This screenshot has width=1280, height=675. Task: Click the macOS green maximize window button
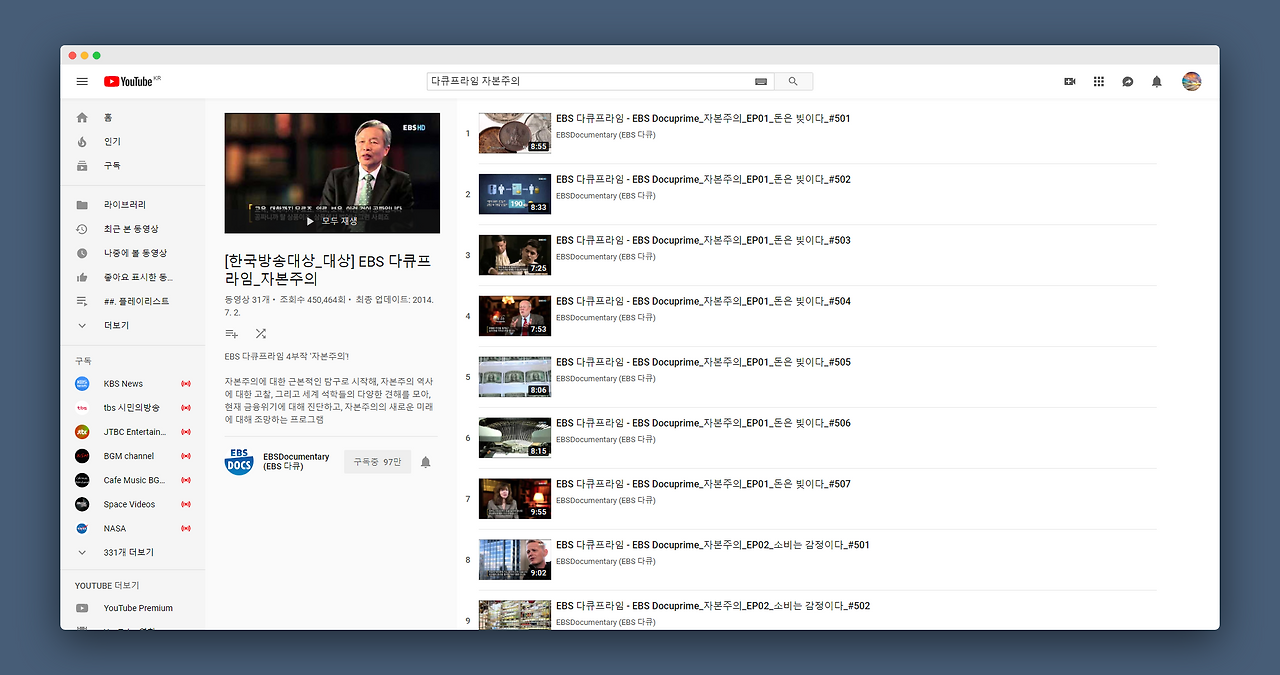click(96, 55)
